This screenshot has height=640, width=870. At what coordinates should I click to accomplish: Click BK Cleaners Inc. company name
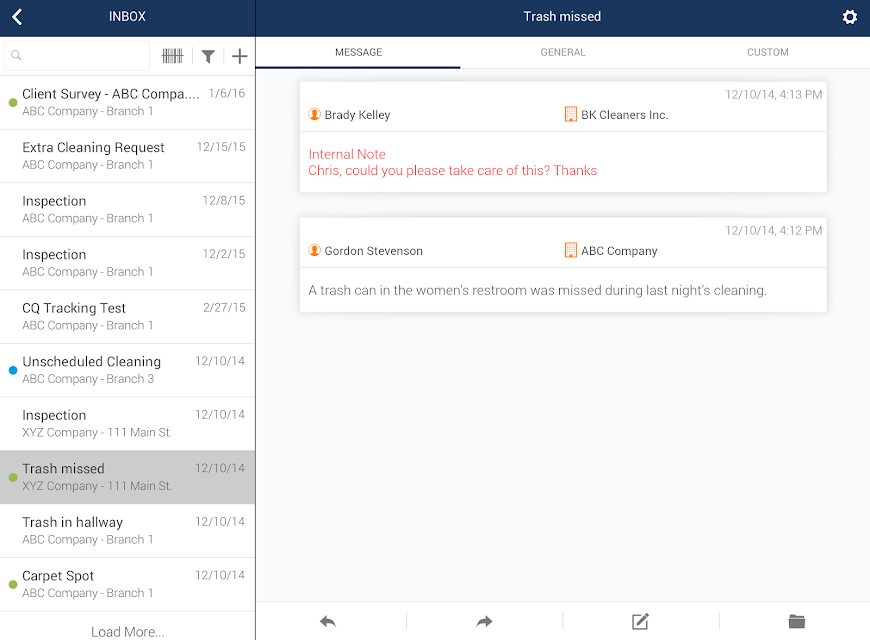pyautogui.click(x=624, y=115)
